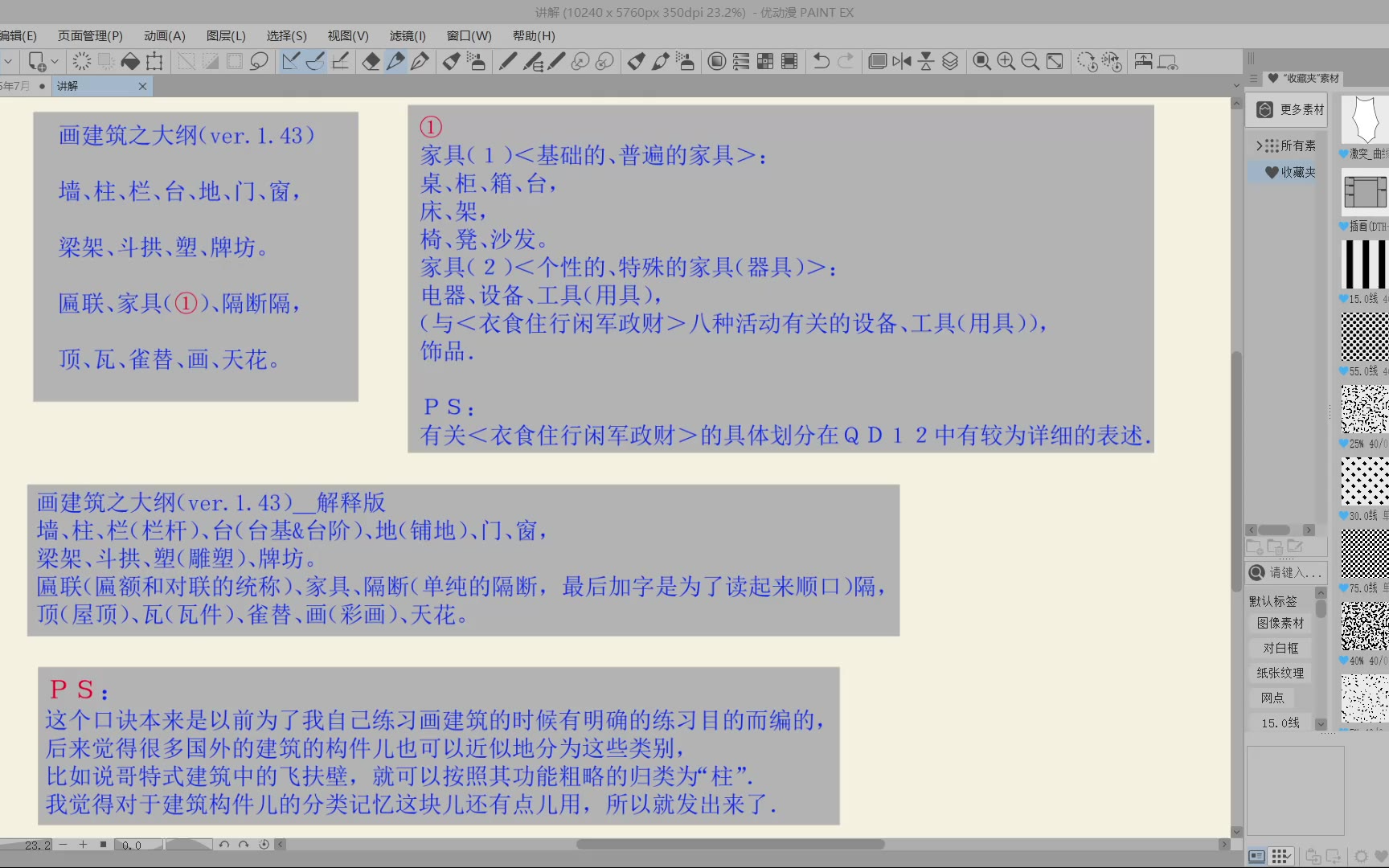This screenshot has height=868, width=1389.
Task: Select the Eraser tool icon
Action: pyautogui.click(x=371, y=62)
